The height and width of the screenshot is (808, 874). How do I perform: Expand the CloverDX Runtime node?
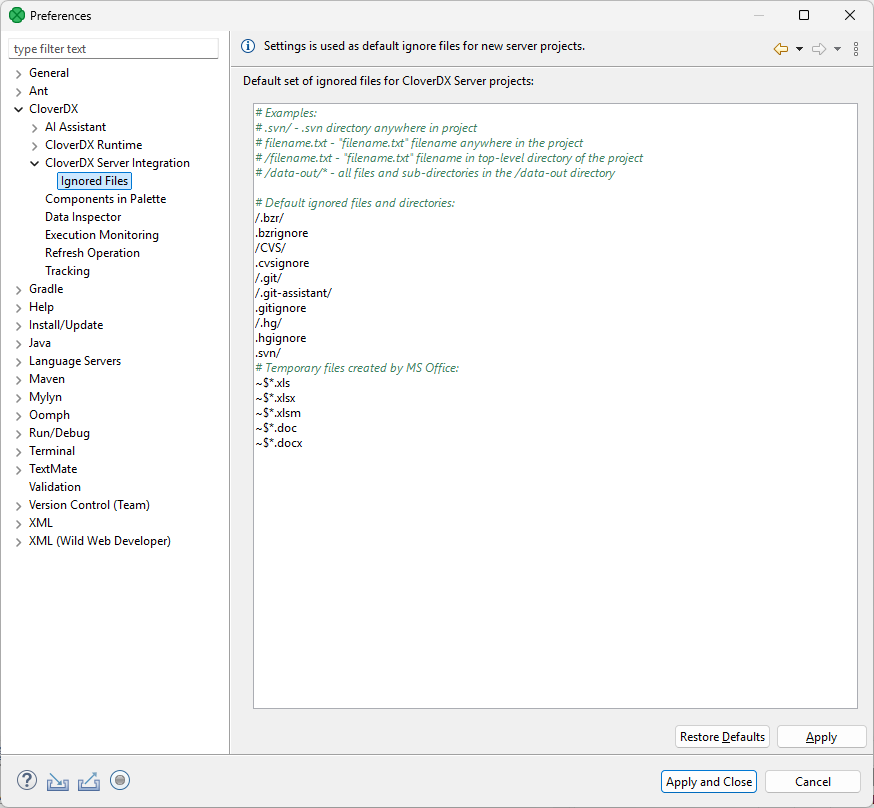click(x=35, y=145)
